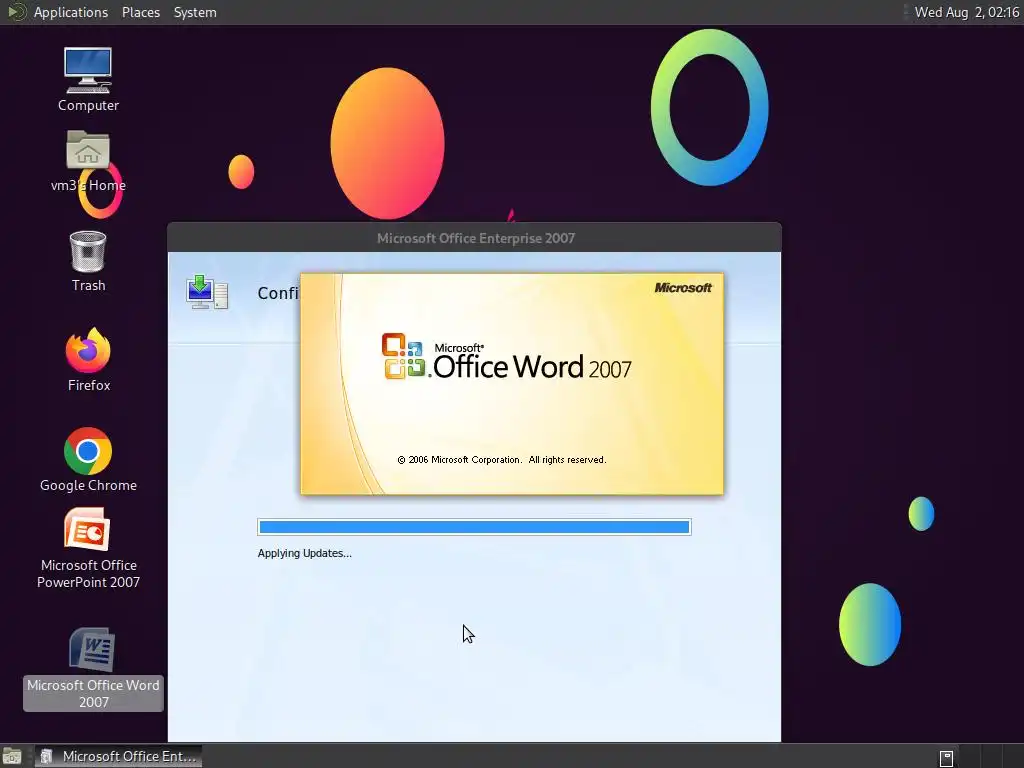Click the show desktop icon in bottom panel
The image size is (1024, 768).
pyautogui.click(x=12, y=756)
